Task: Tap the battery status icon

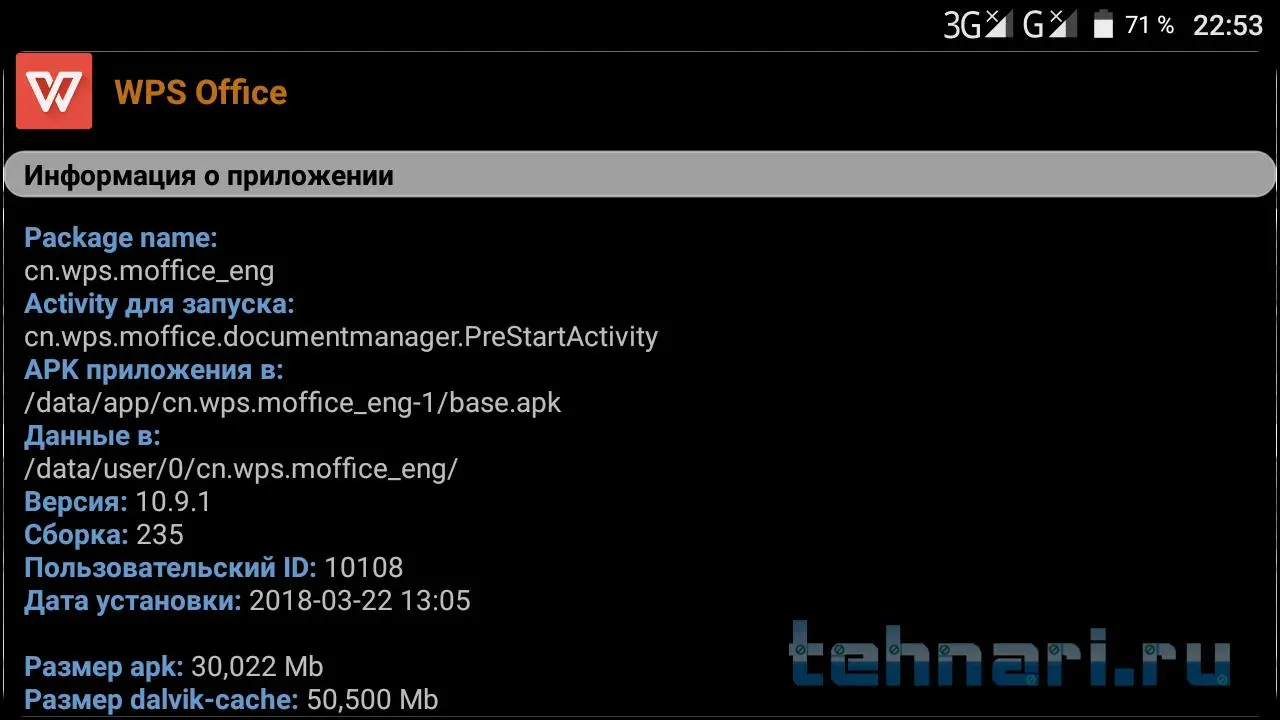Action: coord(1103,25)
